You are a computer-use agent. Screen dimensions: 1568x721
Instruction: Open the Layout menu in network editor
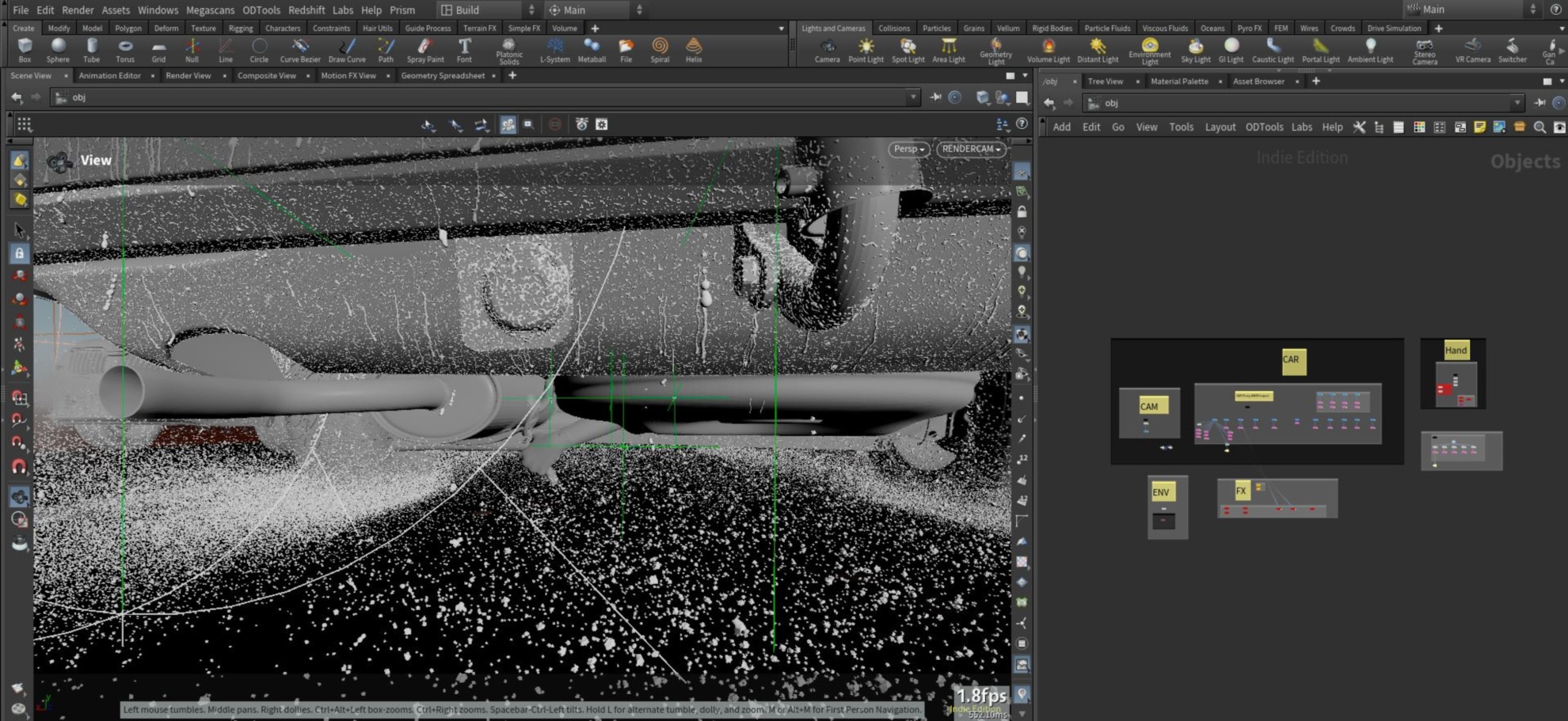[x=1220, y=127]
